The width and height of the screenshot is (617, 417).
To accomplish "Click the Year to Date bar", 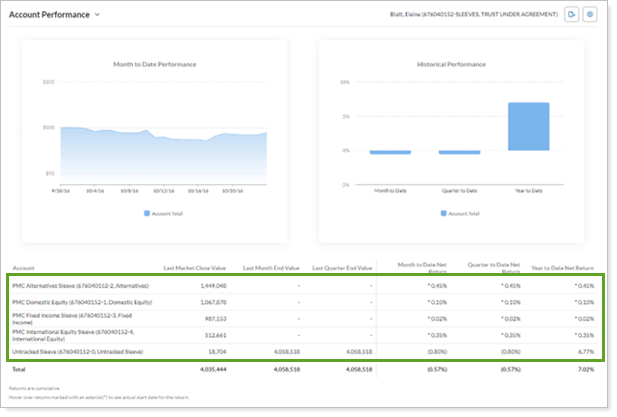I will point(528,127).
